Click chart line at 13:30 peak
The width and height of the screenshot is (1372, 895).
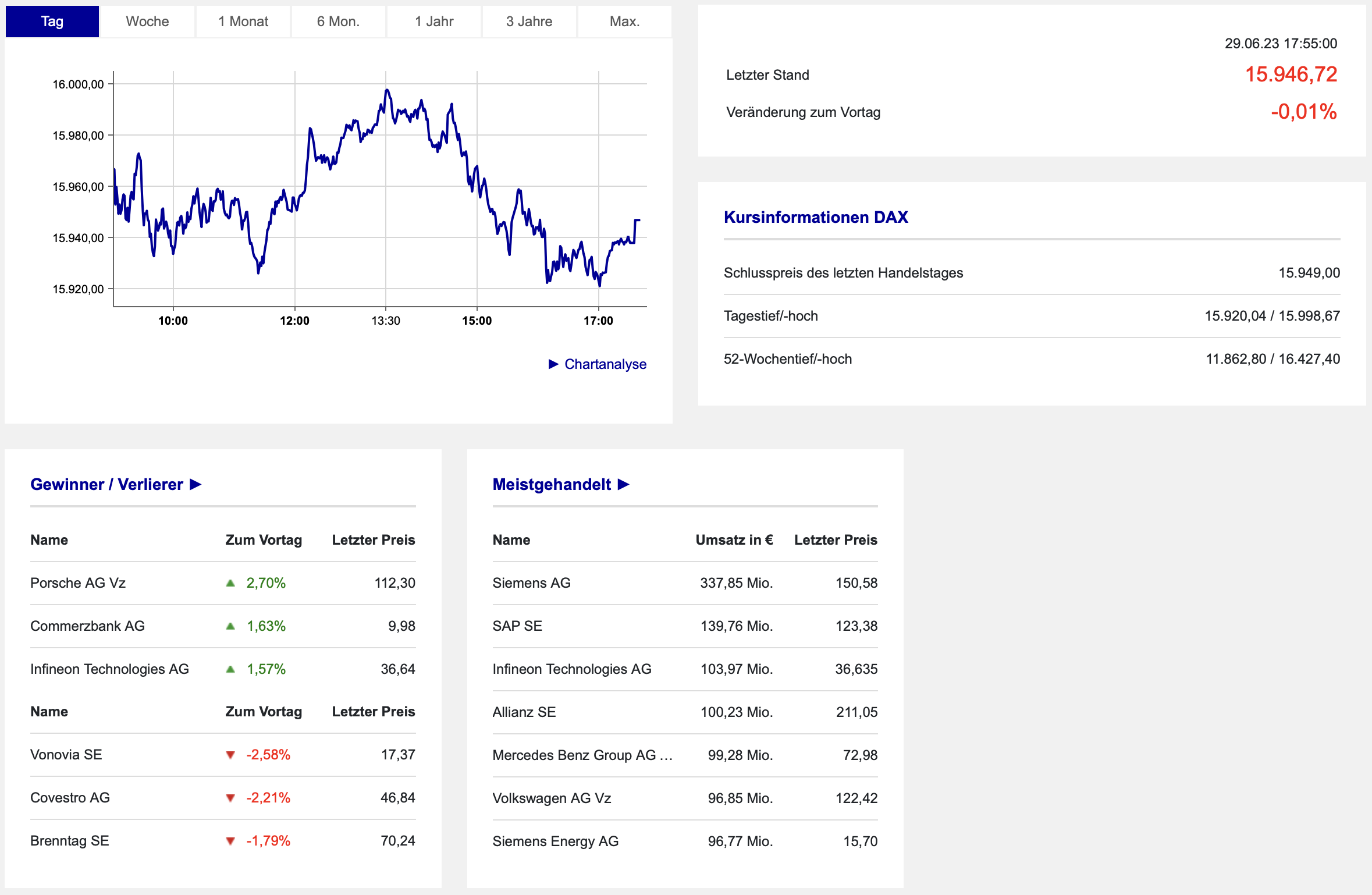(387, 91)
